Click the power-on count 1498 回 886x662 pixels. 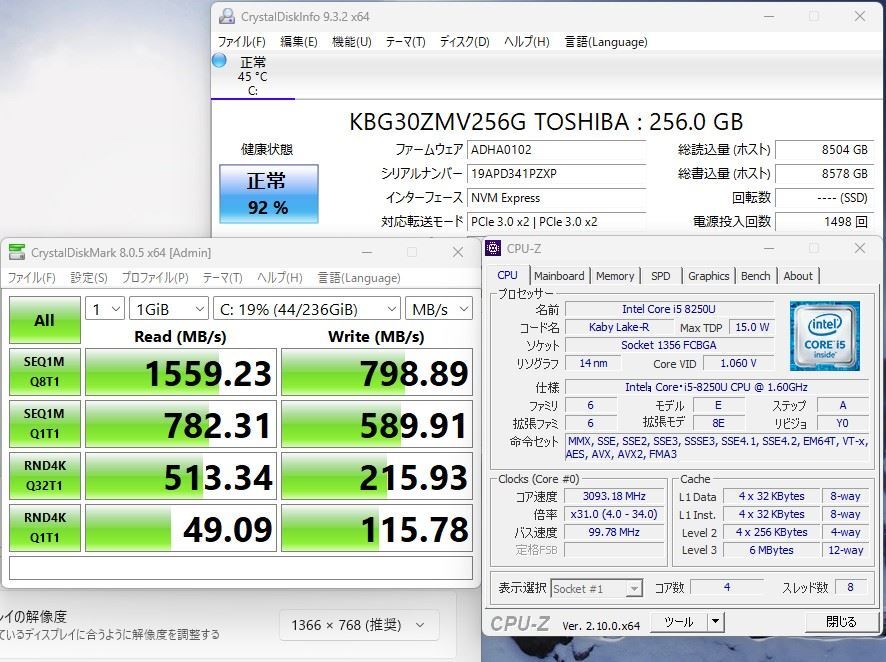(x=824, y=221)
